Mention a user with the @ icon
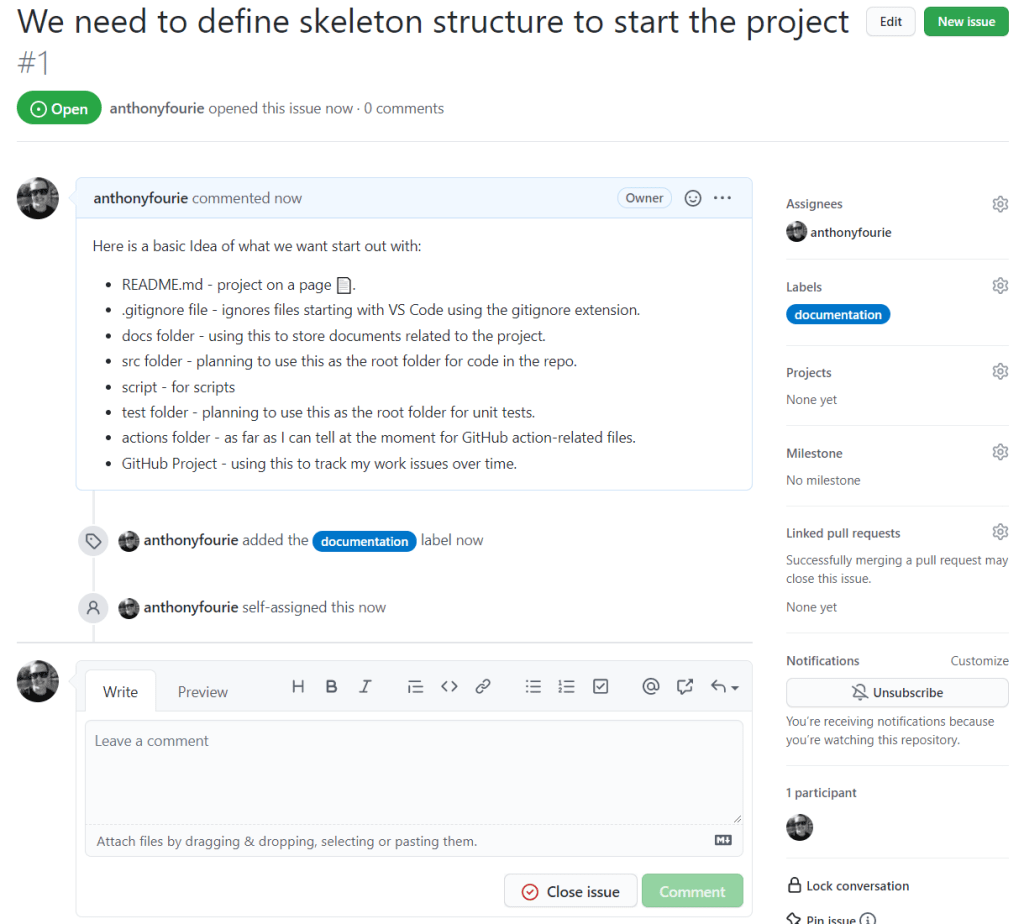 pyautogui.click(x=651, y=687)
